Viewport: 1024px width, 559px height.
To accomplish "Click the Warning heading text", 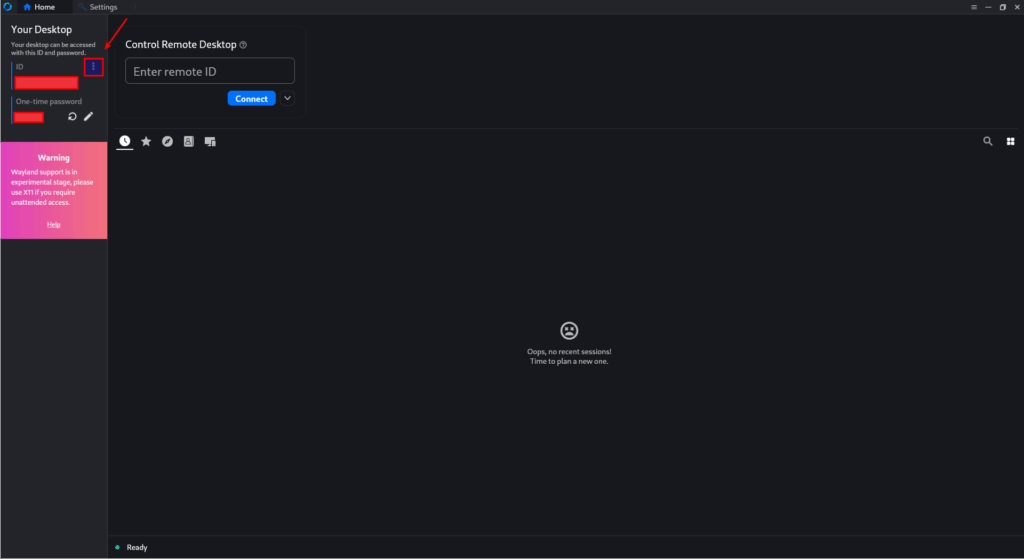I will click(54, 157).
